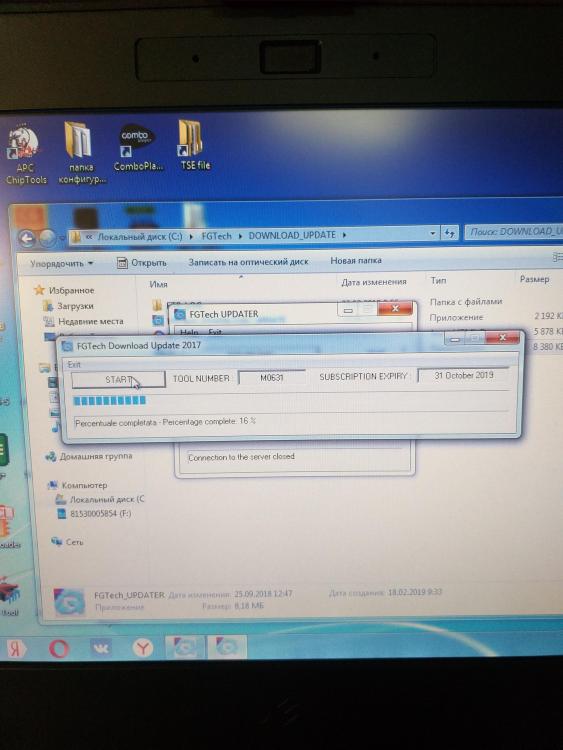Open the Opera browser in taskbar
Screen dimensions: 563x750
click(58, 649)
